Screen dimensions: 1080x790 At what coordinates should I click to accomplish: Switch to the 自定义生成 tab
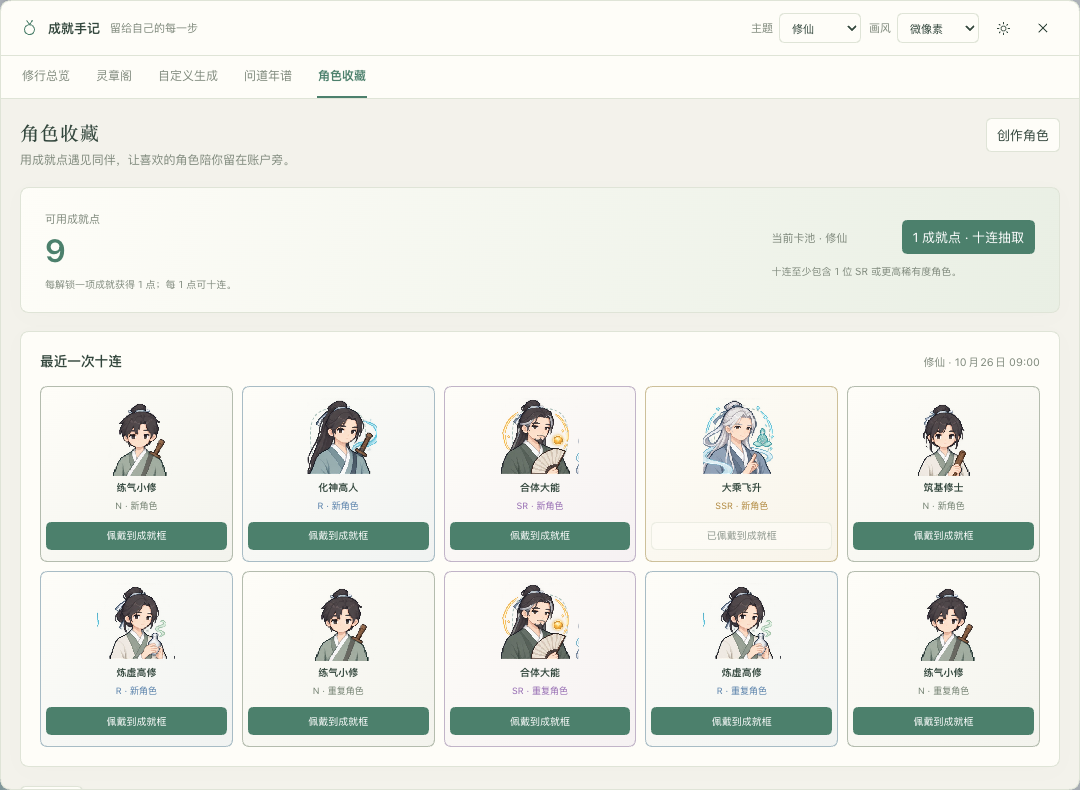pyautogui.click(x=188, y=76)
